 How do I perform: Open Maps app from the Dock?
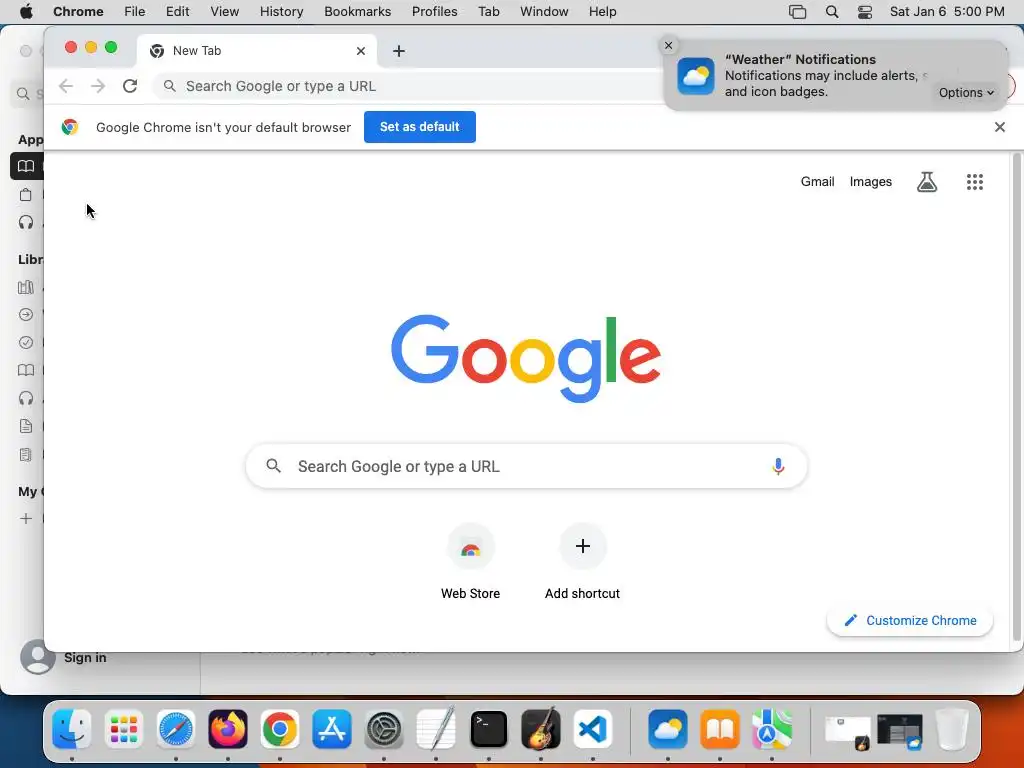(x=771, y=729)
